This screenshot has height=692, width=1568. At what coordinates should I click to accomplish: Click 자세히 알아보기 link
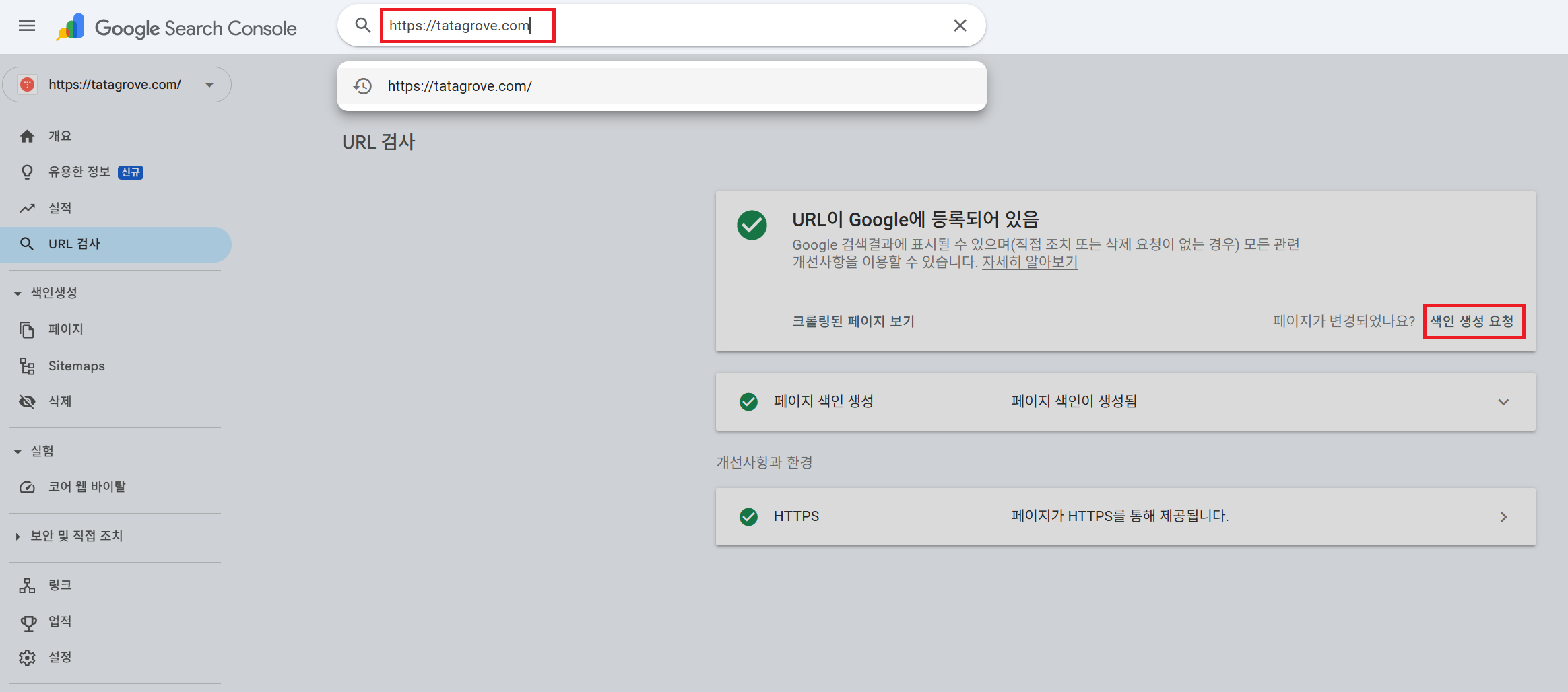[x=1030, y=262]
